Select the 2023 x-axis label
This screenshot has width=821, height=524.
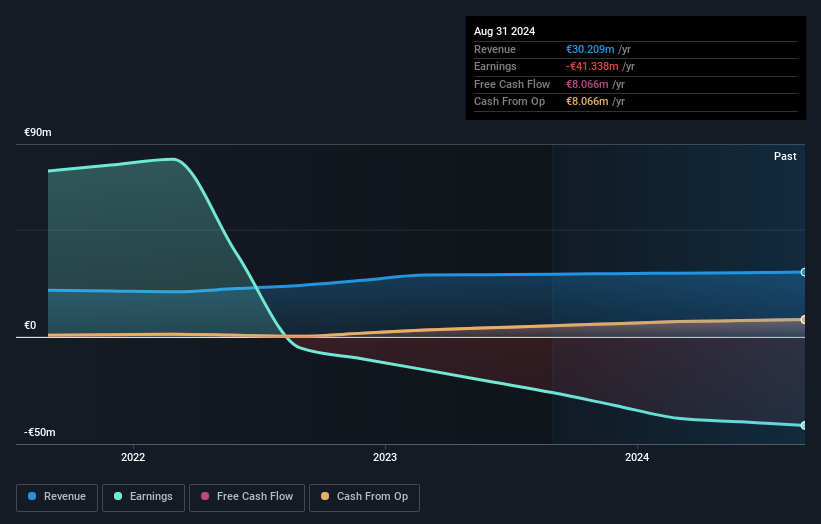coord(385,457)
